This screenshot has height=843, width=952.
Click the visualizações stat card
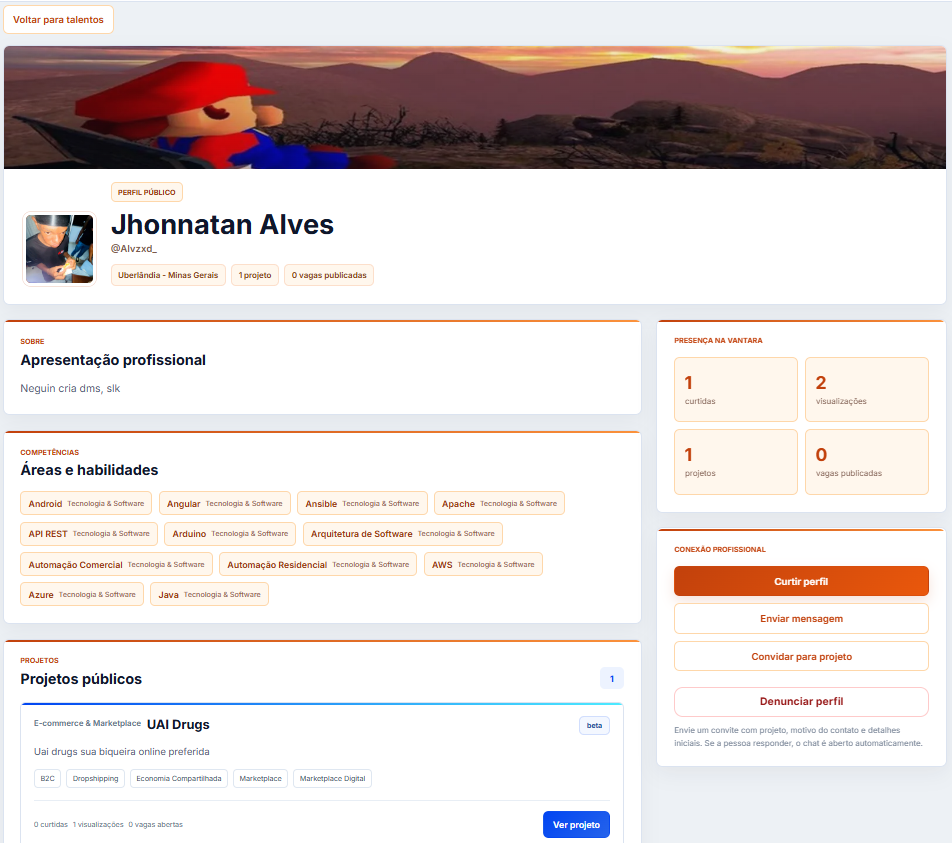867,389
